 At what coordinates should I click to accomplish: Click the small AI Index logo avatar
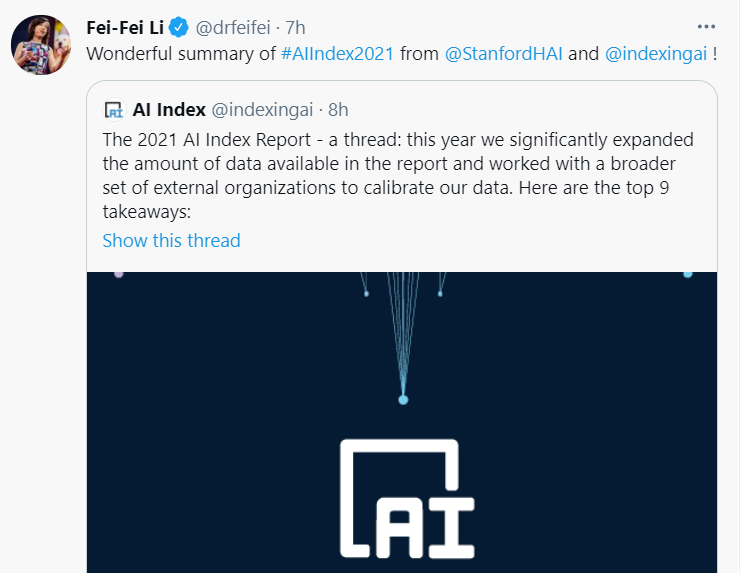(113, 110)
